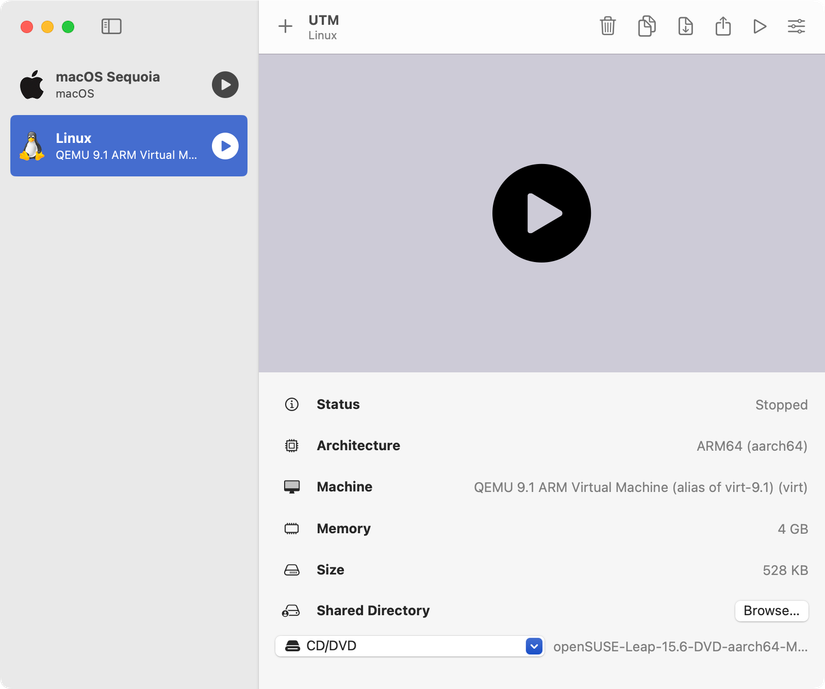Viewport: 825px width, 689px height.
Task: Click Browse... for Shared Directory
Action: 771,611
